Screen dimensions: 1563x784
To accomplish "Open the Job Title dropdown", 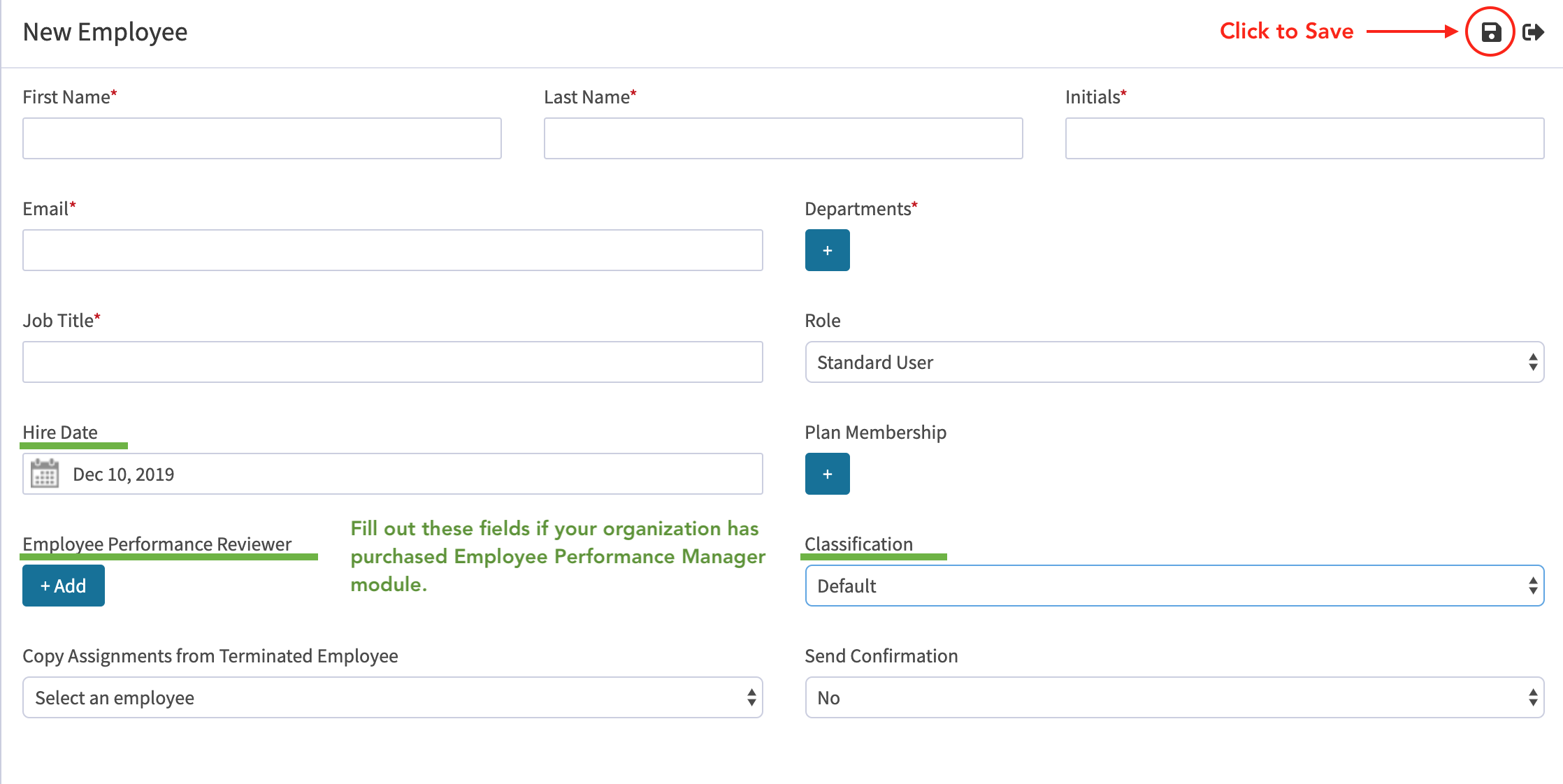I will coord(391,362).
